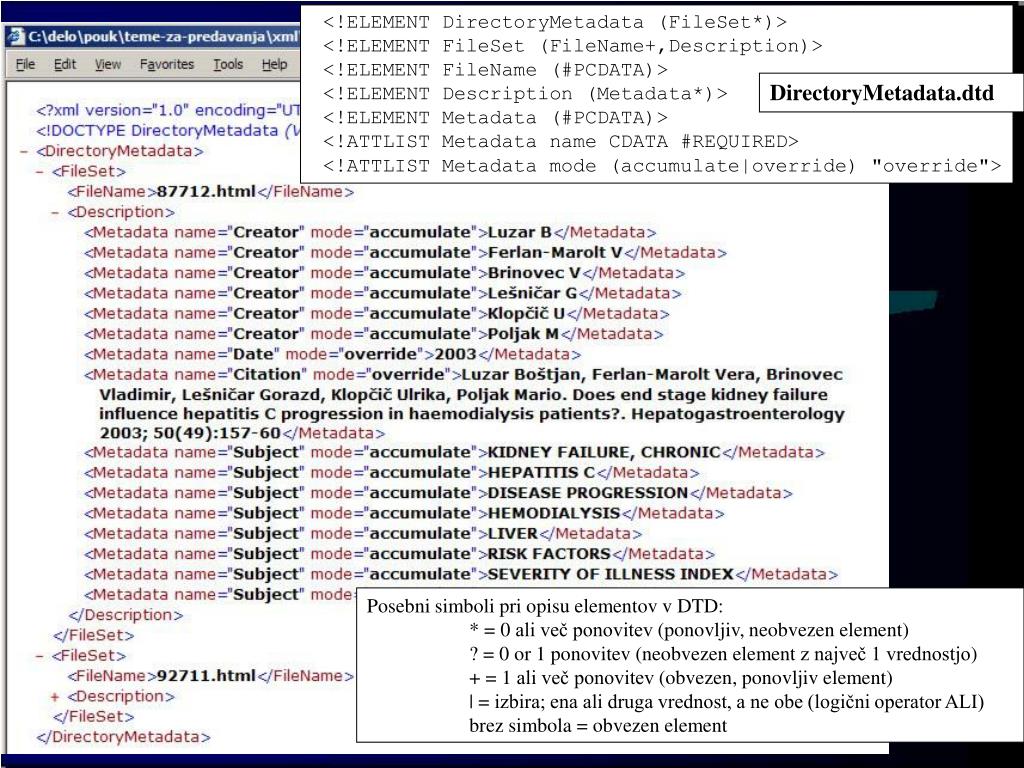Click the Subject RISK FACTORS

(x=549, y=553)
